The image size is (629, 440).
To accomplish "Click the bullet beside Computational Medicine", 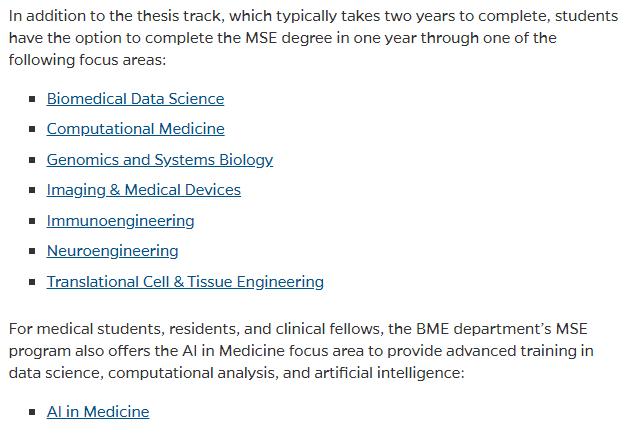I will tap(32, 129).
